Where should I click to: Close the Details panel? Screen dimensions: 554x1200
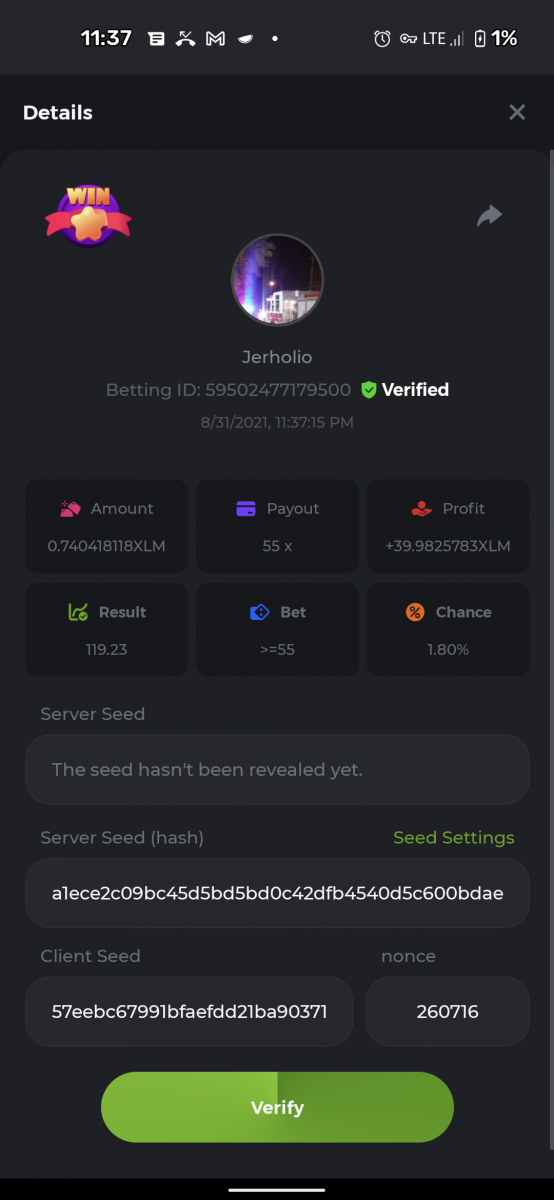(517, 112)
